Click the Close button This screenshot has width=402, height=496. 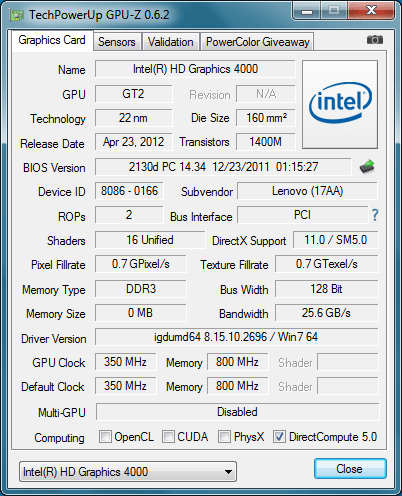click(350, 469)
